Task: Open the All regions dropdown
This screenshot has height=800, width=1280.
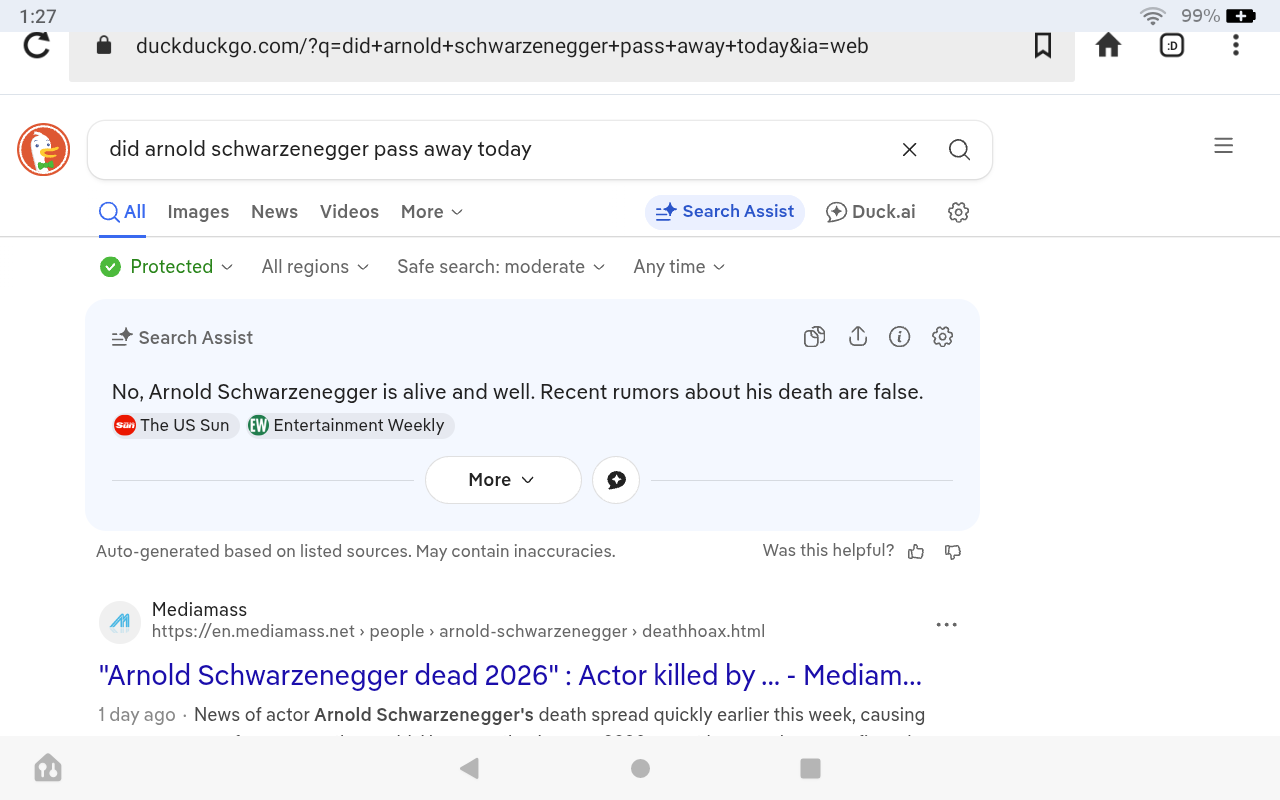Action: tap(315, 267)
